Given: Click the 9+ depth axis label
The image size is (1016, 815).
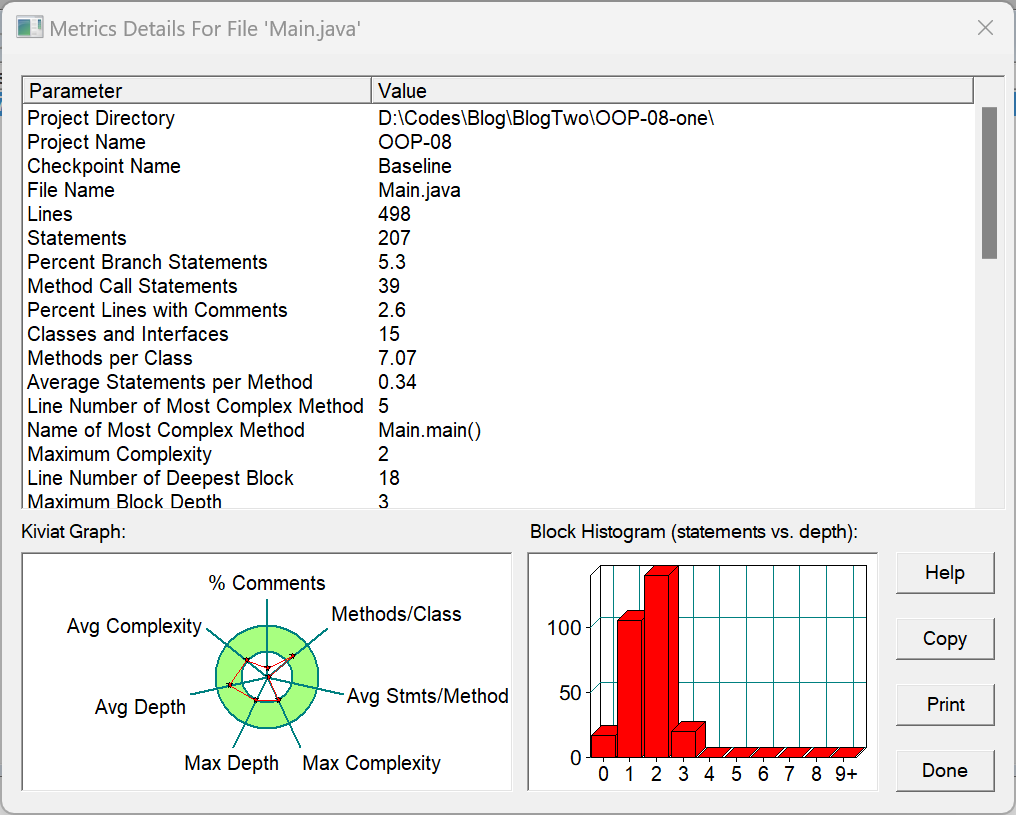Looking at the screenshot, I should (846, 774).
